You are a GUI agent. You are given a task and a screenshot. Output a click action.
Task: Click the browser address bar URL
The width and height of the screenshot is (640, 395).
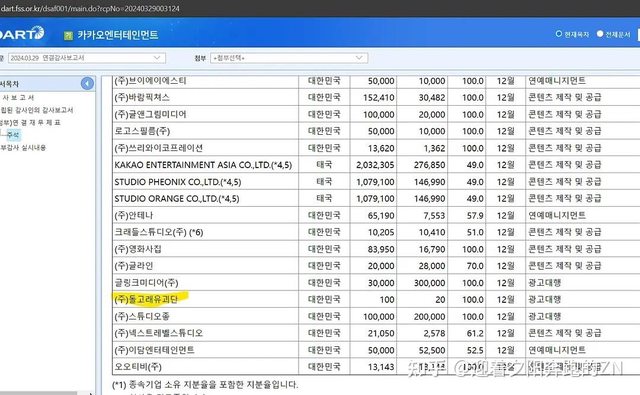pyautogui.click(x=90, y=8)
